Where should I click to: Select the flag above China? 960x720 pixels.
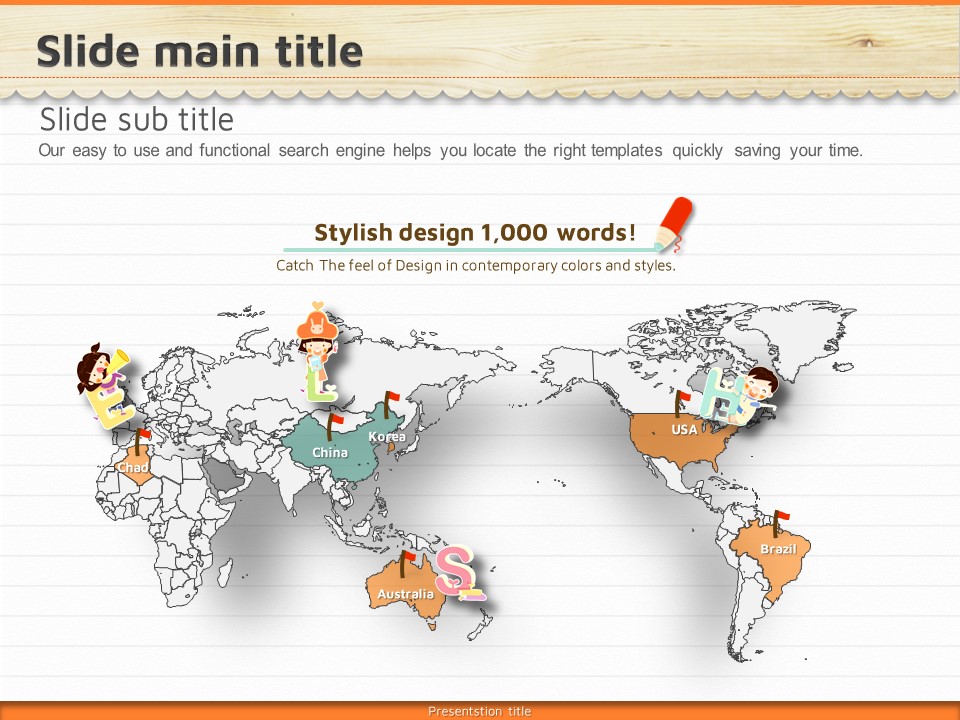pos(332,422)
